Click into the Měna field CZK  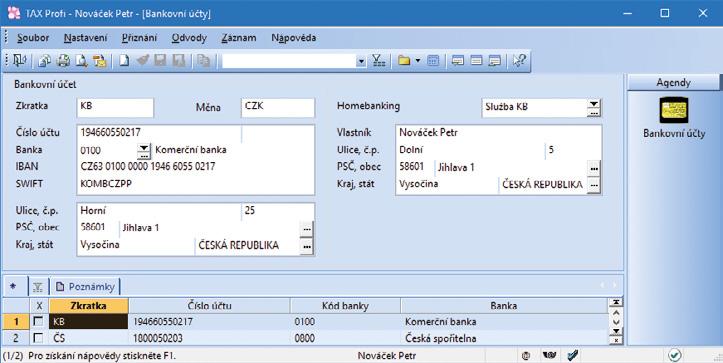click(278, 107)
